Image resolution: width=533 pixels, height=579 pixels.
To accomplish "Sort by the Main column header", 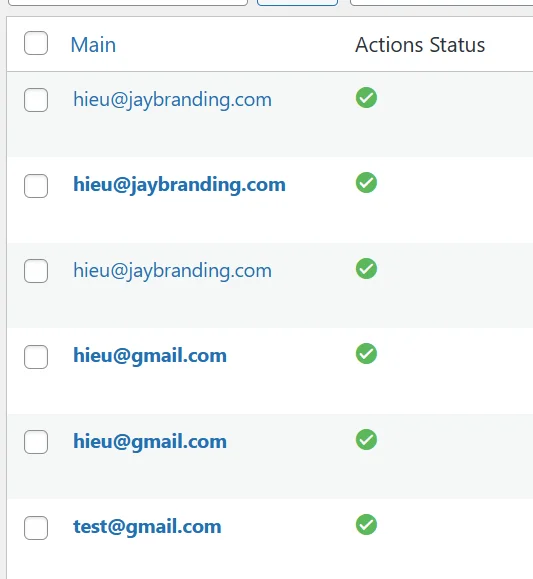I will coord(93,45).
